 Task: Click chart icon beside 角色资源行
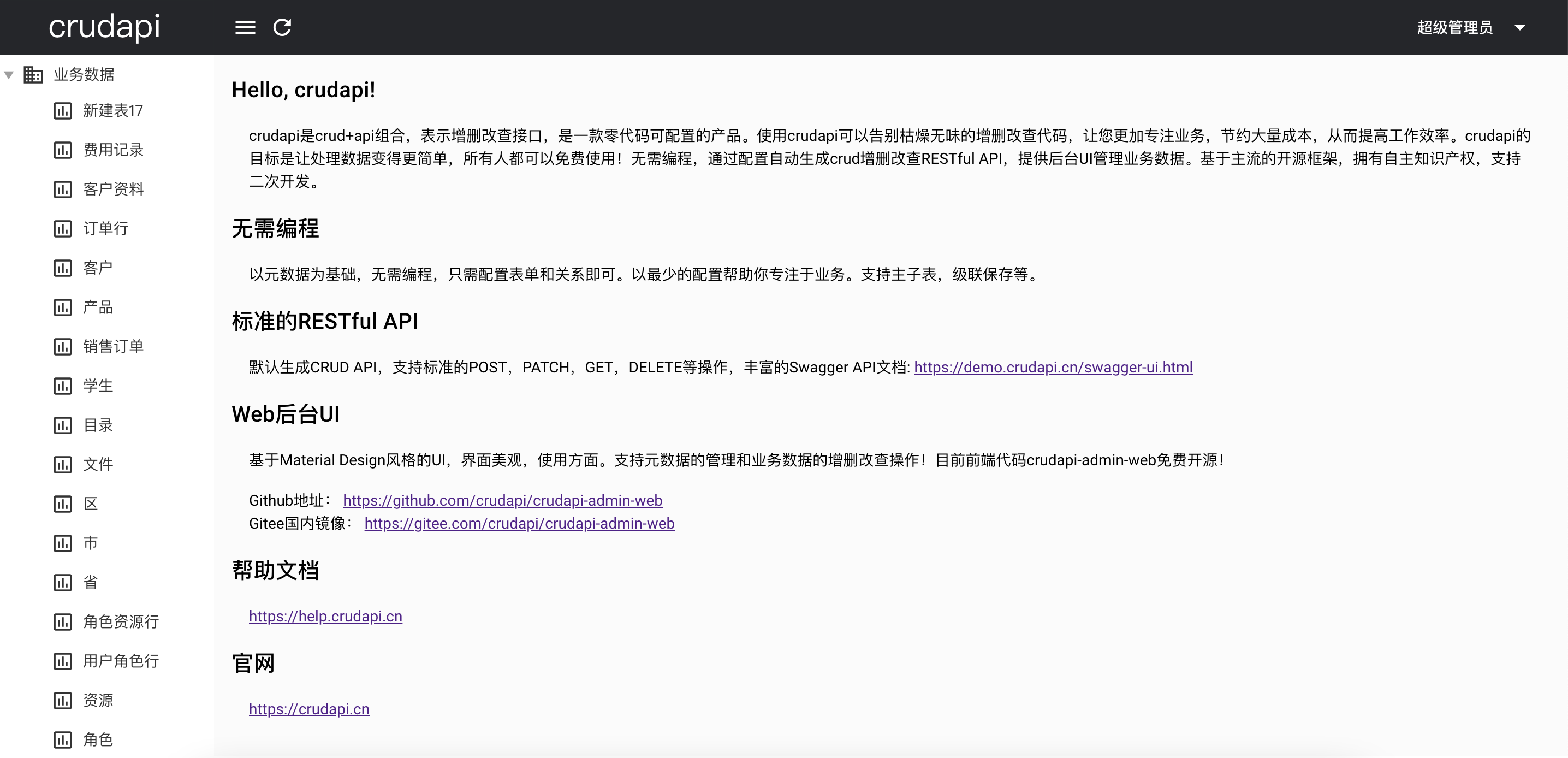pyautogui.click(x=63, y=621)
